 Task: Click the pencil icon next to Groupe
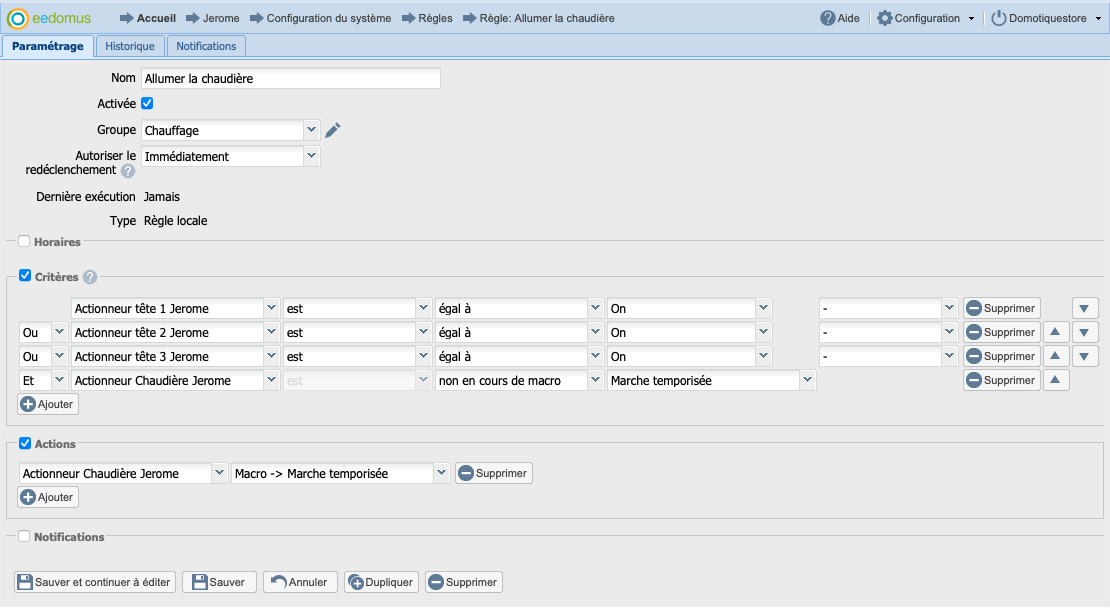333,130
